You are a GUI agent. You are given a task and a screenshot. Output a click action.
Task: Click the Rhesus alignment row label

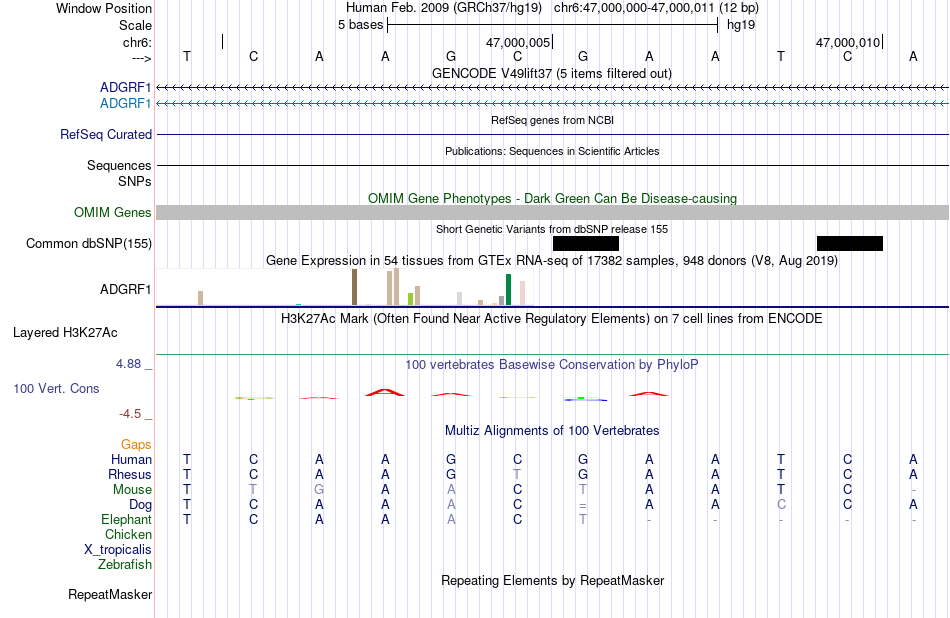pos(130,475)
